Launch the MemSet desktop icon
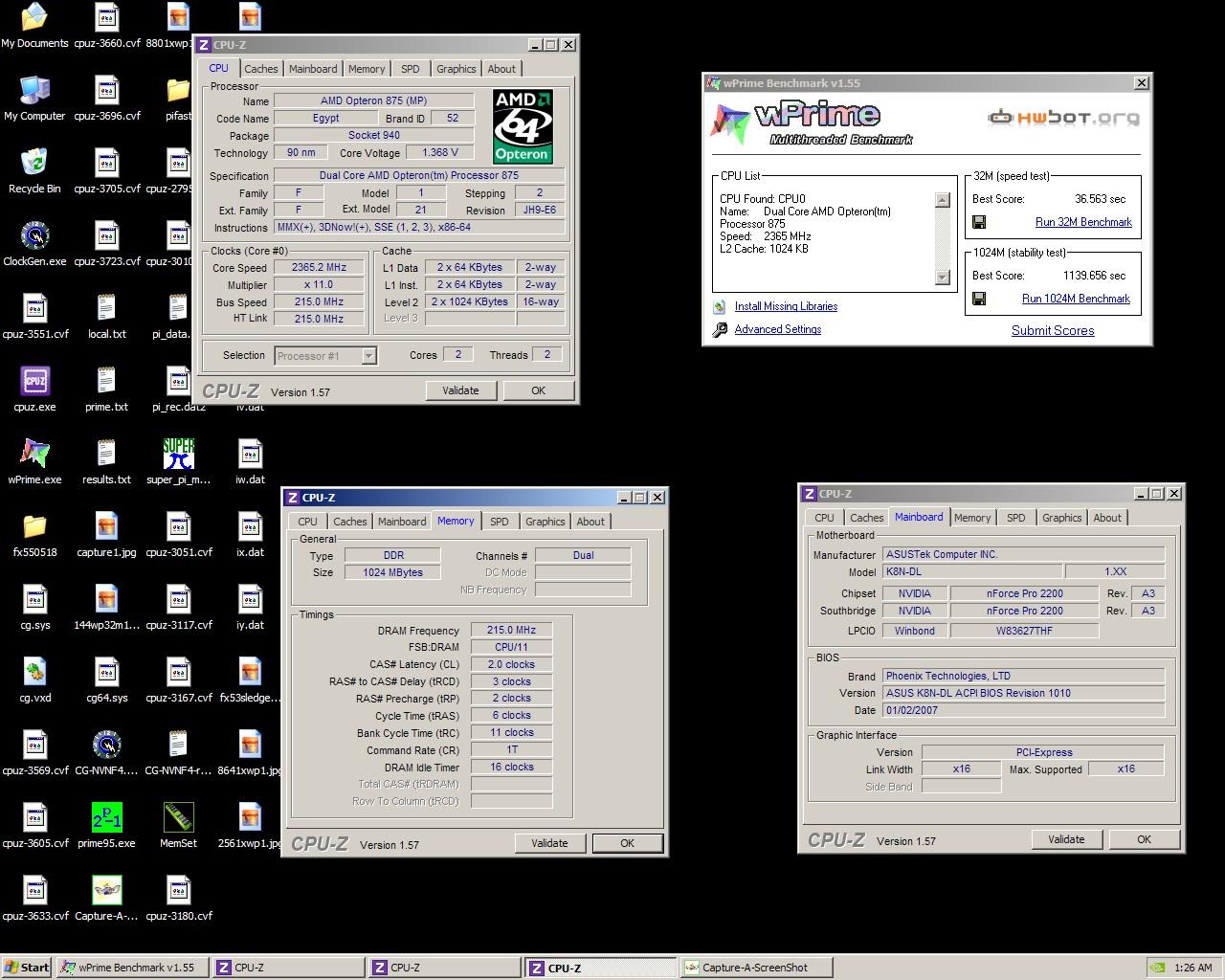 pos(178,825)
